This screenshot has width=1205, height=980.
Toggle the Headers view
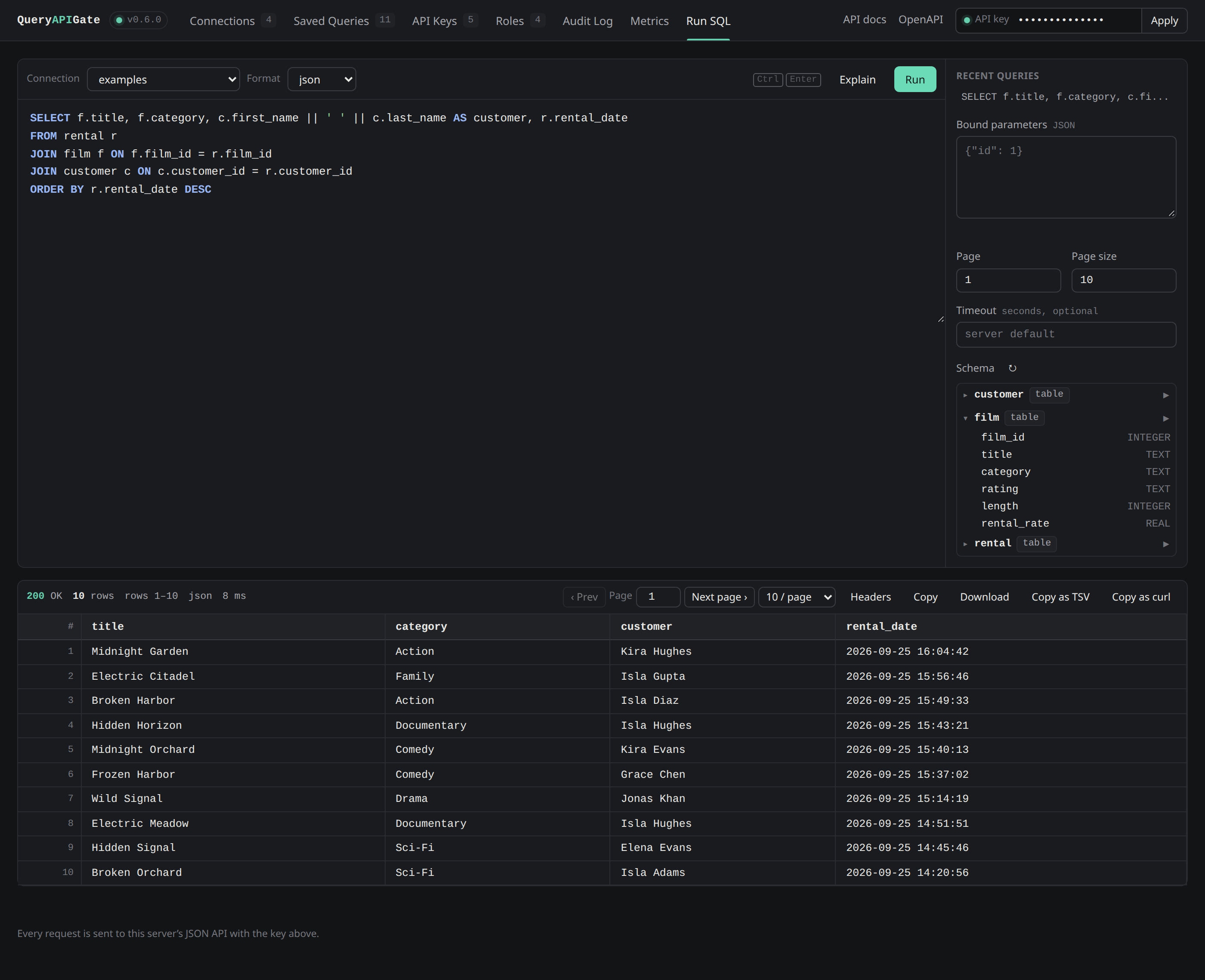870,597
